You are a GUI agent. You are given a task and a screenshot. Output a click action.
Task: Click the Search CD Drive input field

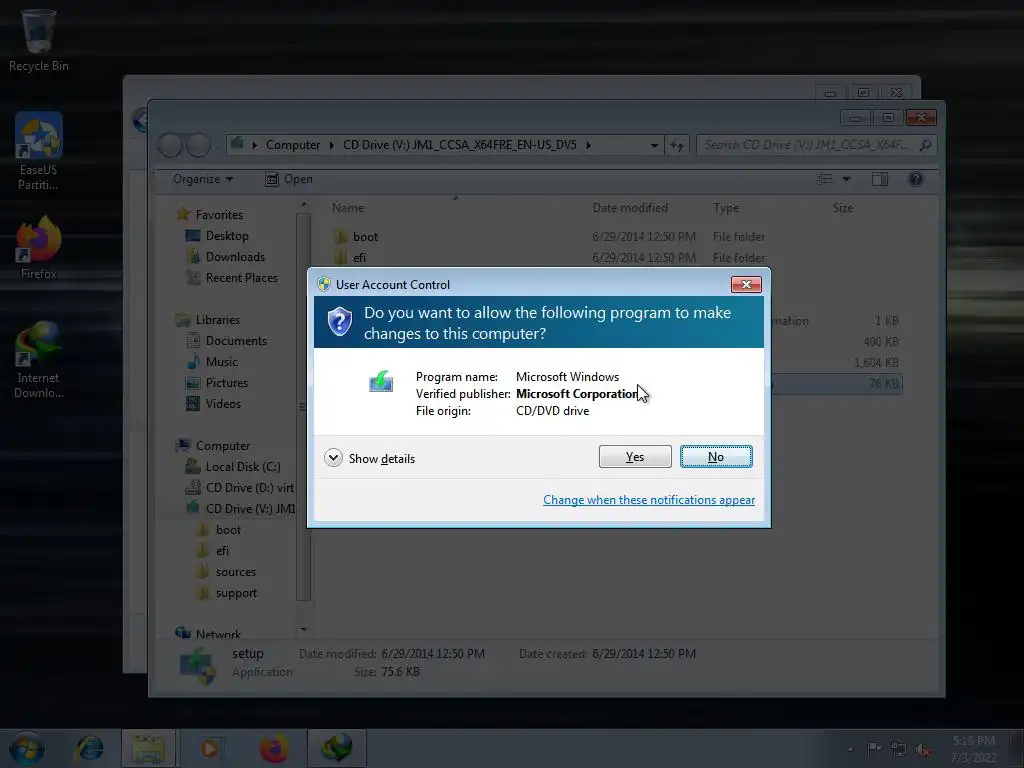(x=816, y=145)
